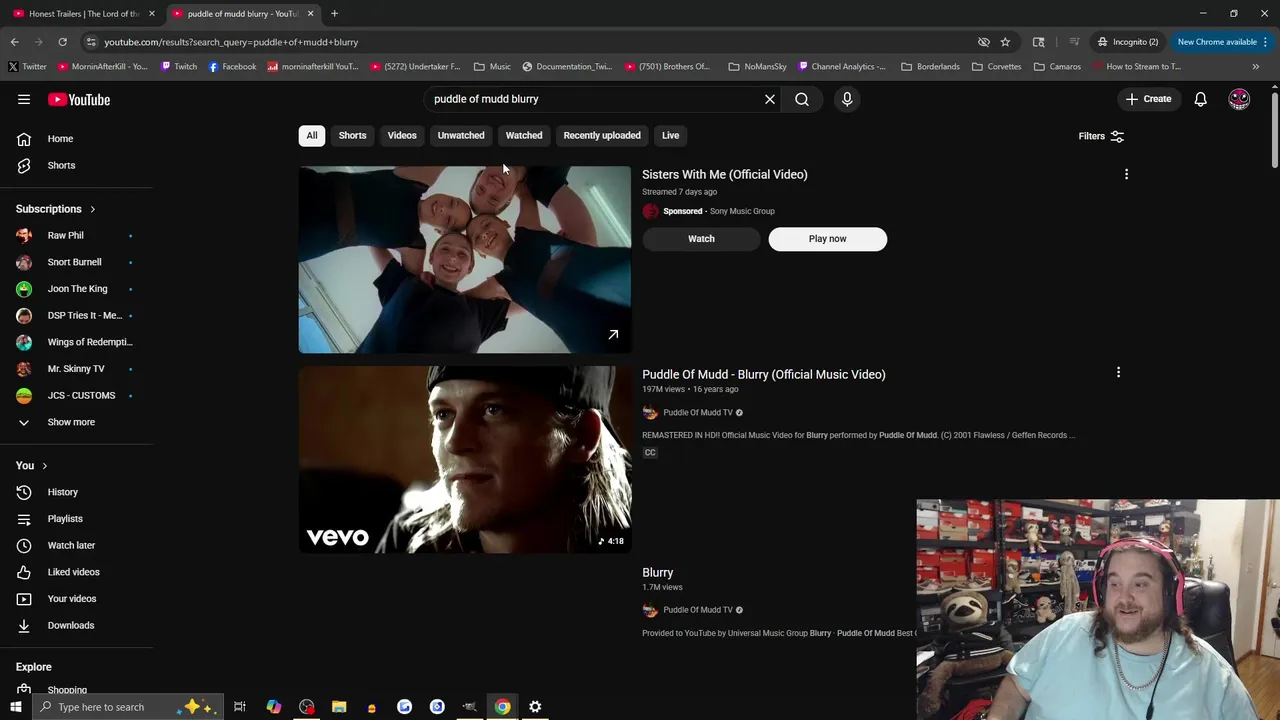Click the Home icon in sidebar
The width and height of the screenshot is (1280, 720).
coord(24,139)
